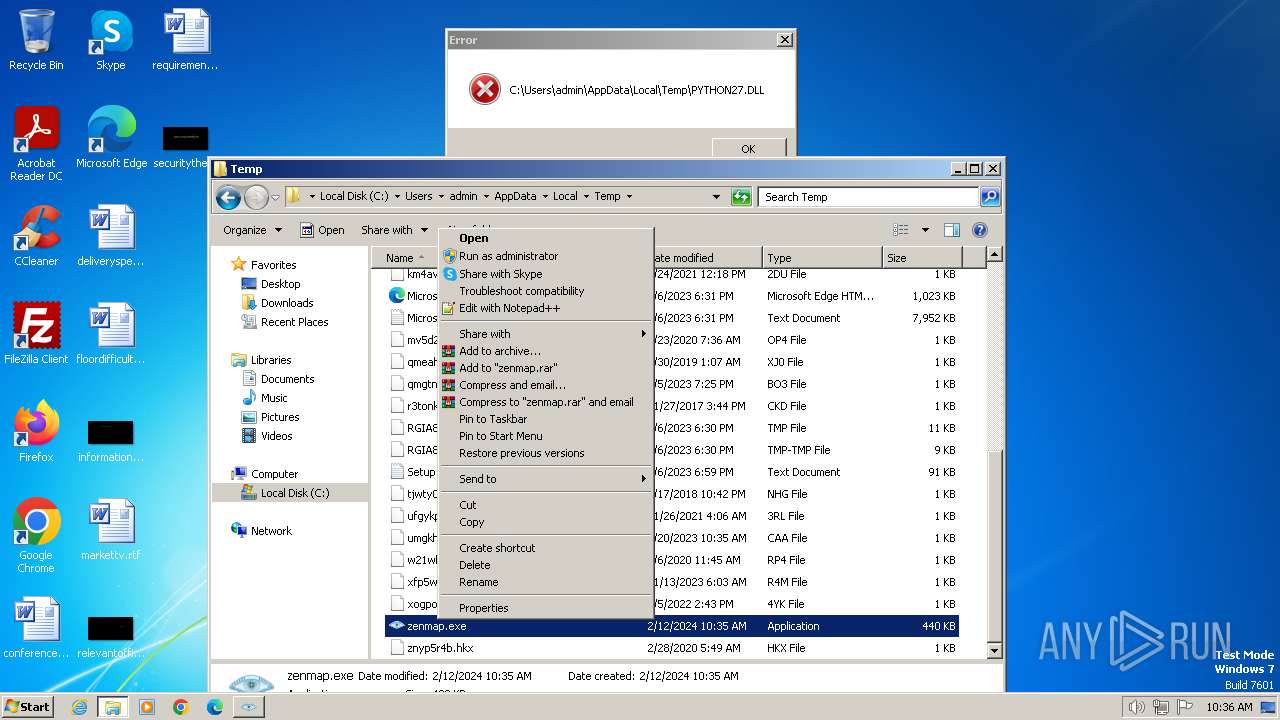Open Documents library in navigation pane
Image resolution: width=1280 pixels, height=720 pixels.
[287, 379]
